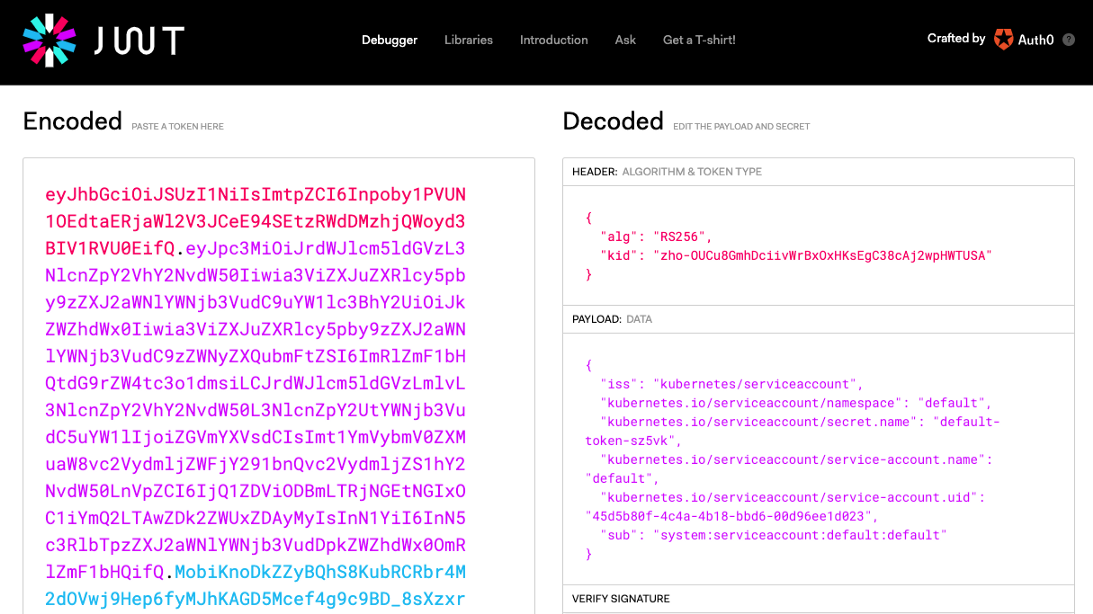The image size is (1093, 614).
Task: Click the colorful JWT pinwheel logo
Action: pyautogui.click(x=49, y=40)
